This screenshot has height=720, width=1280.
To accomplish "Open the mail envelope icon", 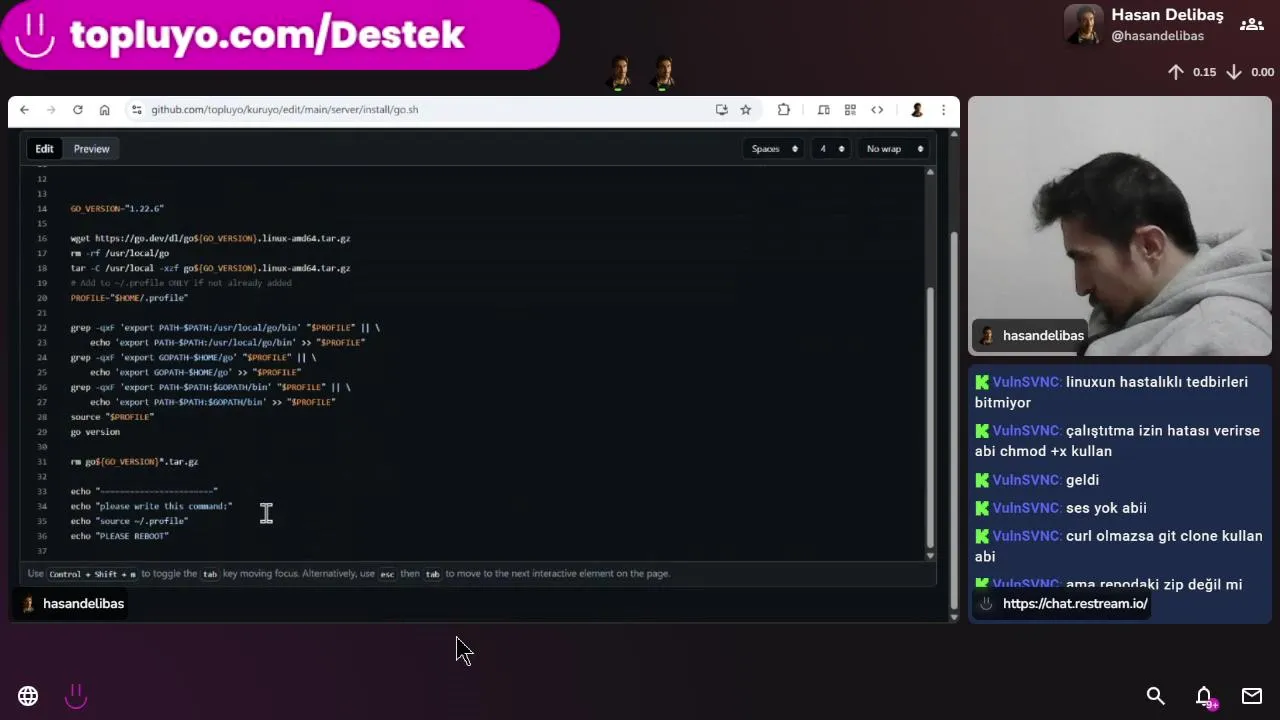I will [x=1252, y=696].
